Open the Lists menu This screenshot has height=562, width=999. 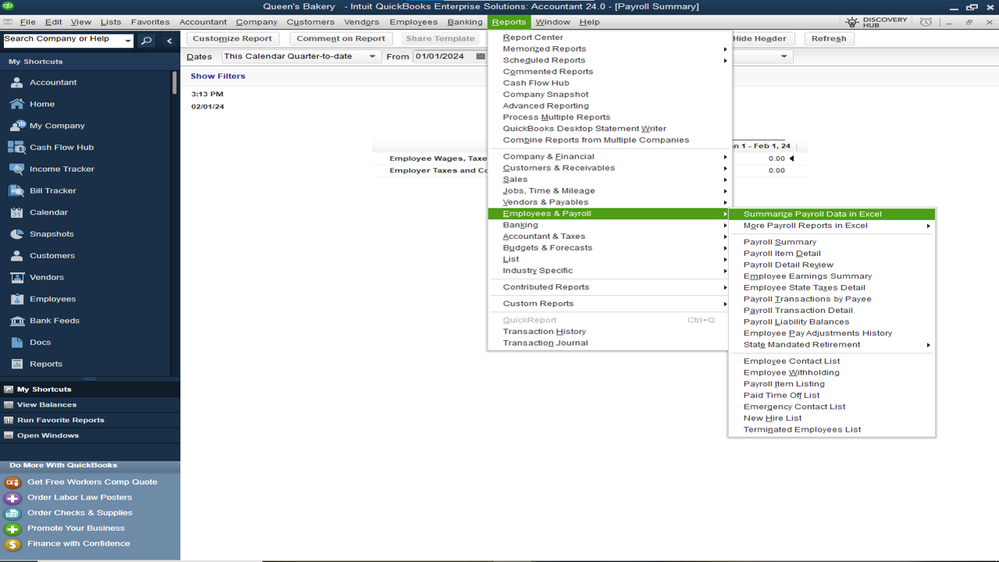[110, 22]
